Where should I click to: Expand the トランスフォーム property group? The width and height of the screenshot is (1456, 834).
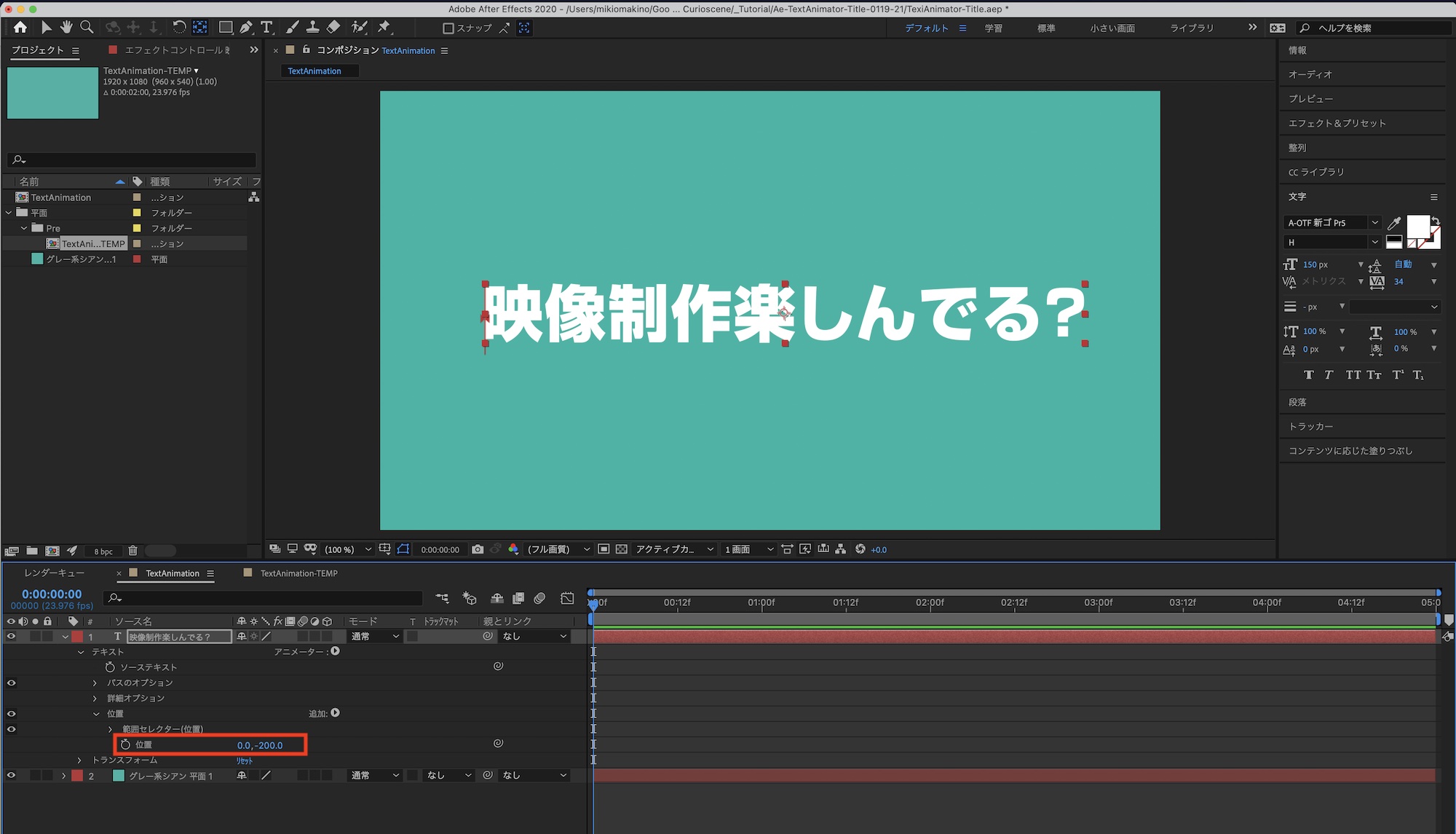(80, 760)
